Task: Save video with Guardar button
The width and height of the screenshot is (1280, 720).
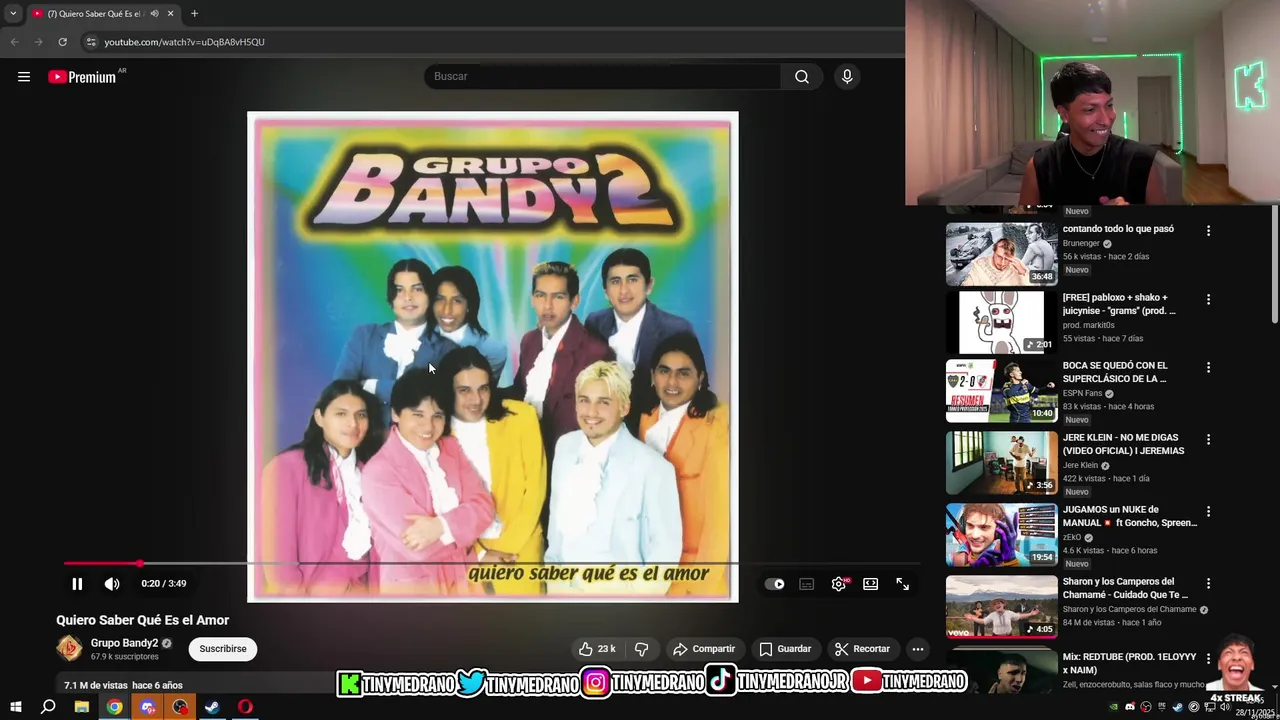Action: pyautogui.click(x=785, y=649)
